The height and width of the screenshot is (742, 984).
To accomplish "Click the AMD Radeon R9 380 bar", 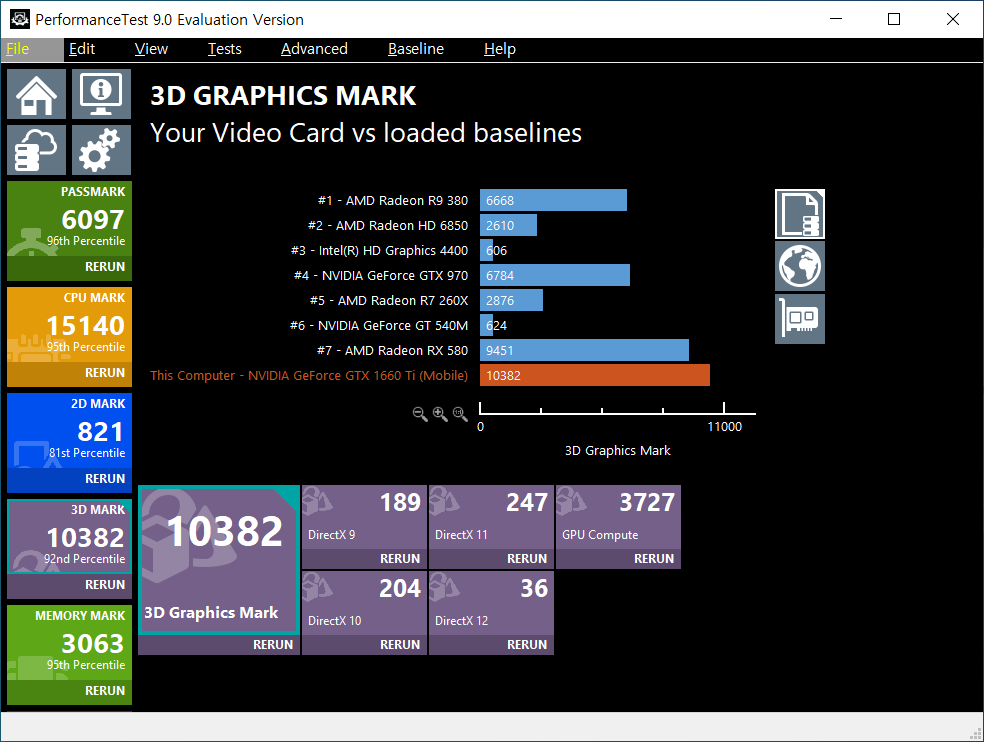I will point(553,200).
